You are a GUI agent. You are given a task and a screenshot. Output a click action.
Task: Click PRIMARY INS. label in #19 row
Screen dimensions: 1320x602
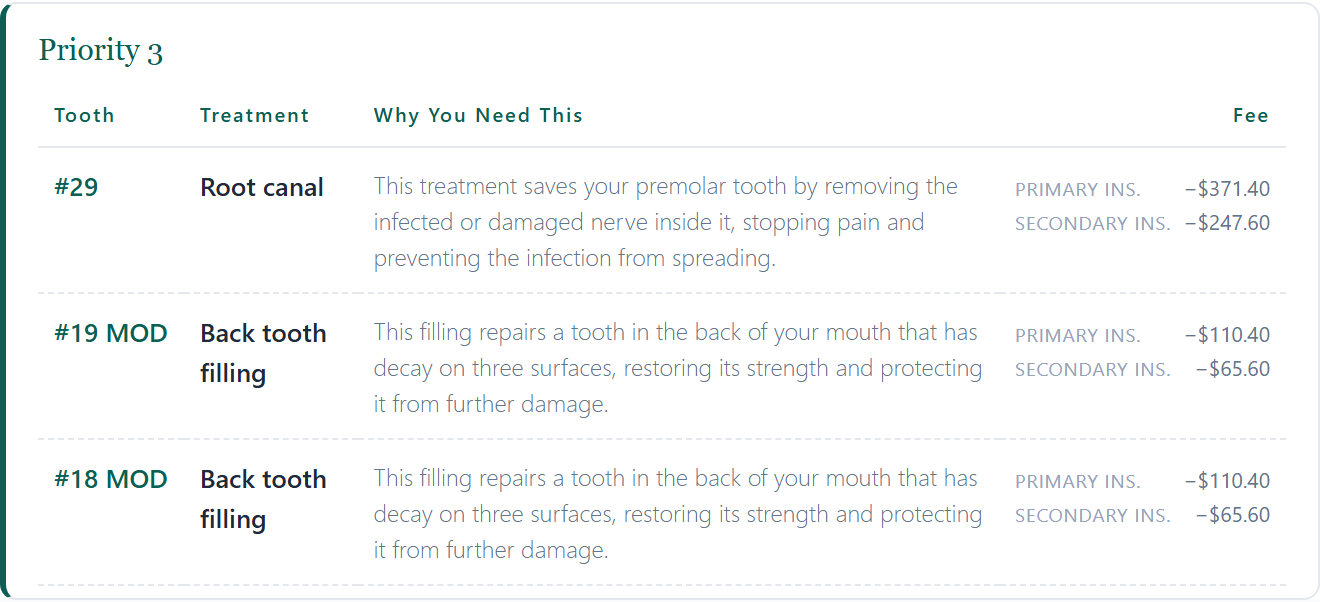click(1077, 336)
